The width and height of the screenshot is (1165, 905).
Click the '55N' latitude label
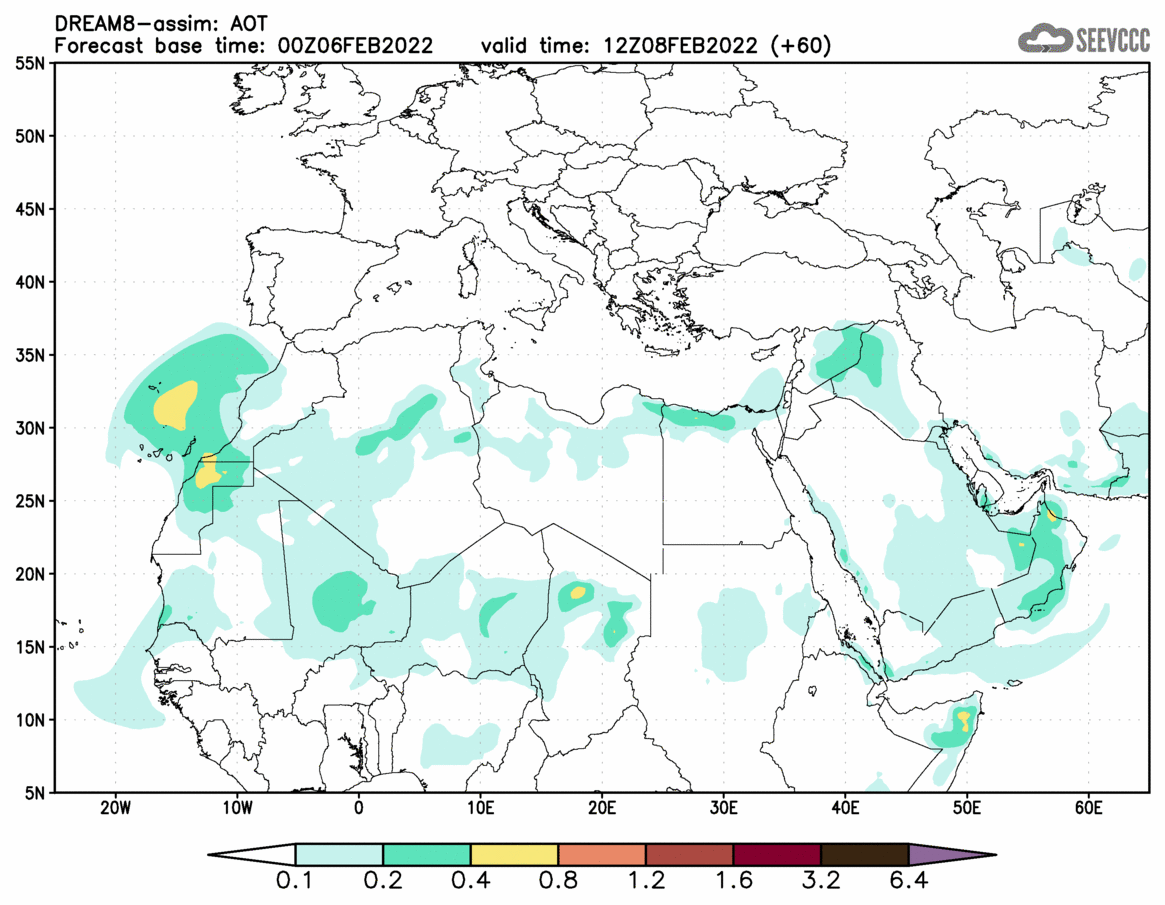click(x=30, y=63)
